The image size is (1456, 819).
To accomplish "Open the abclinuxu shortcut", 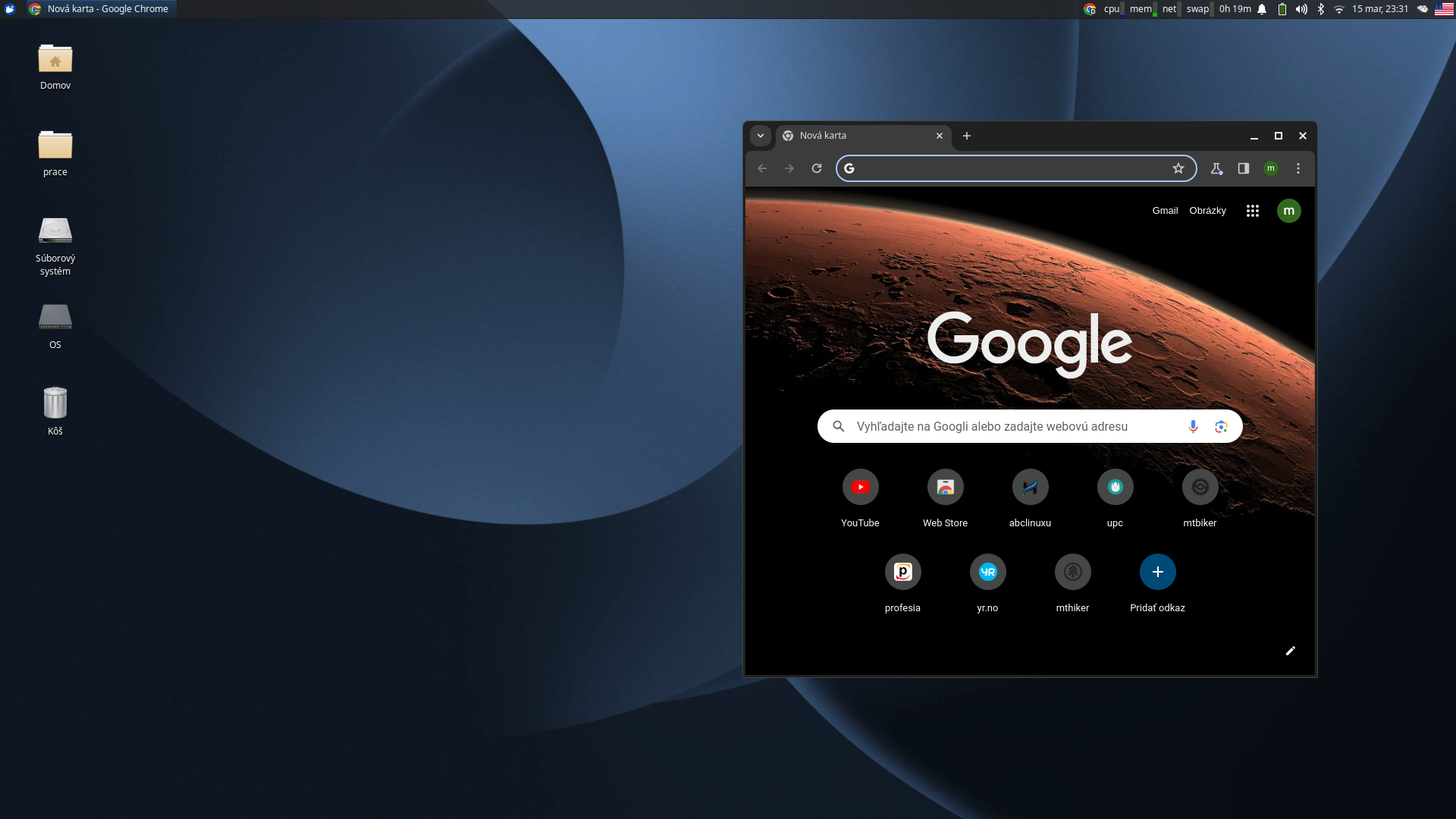I will [x=1030, y=498].
